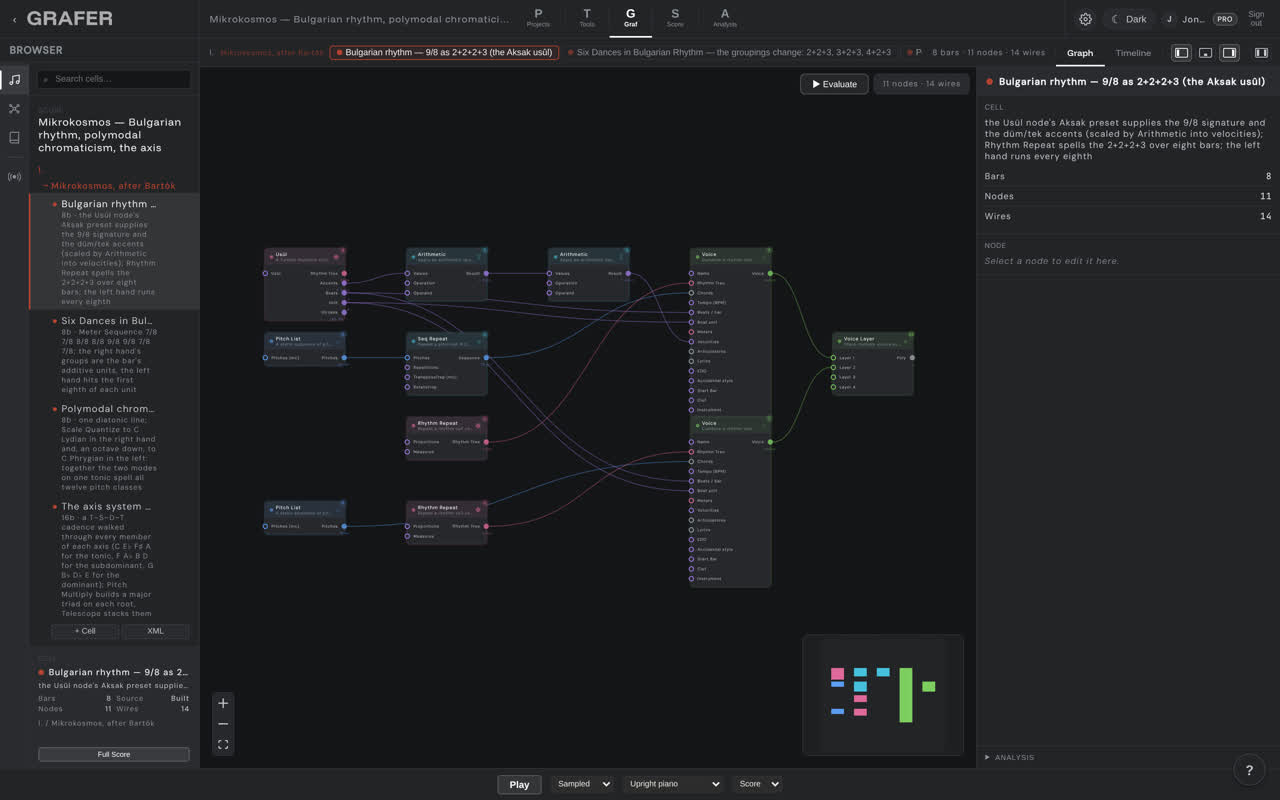The height and width of the screenshot is (800, 1280).
Task: Add a new cell with + Cell
Action: point(85,631)
